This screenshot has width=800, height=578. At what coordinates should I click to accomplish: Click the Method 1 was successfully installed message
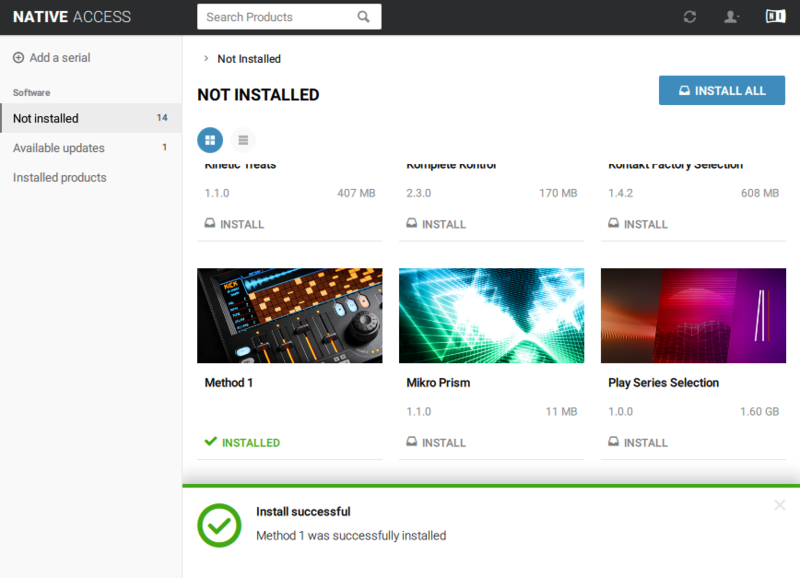click(x=351, y=536)
